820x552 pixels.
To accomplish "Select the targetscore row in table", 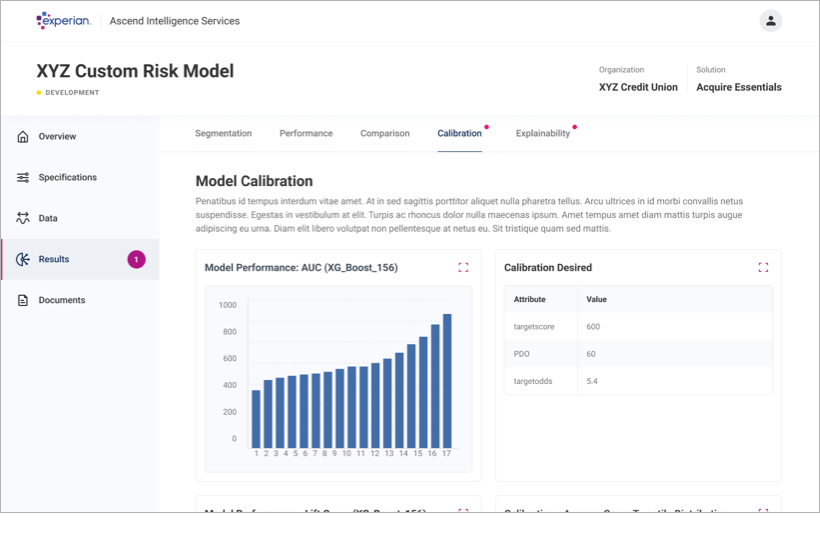I will (x=638, y=327).
